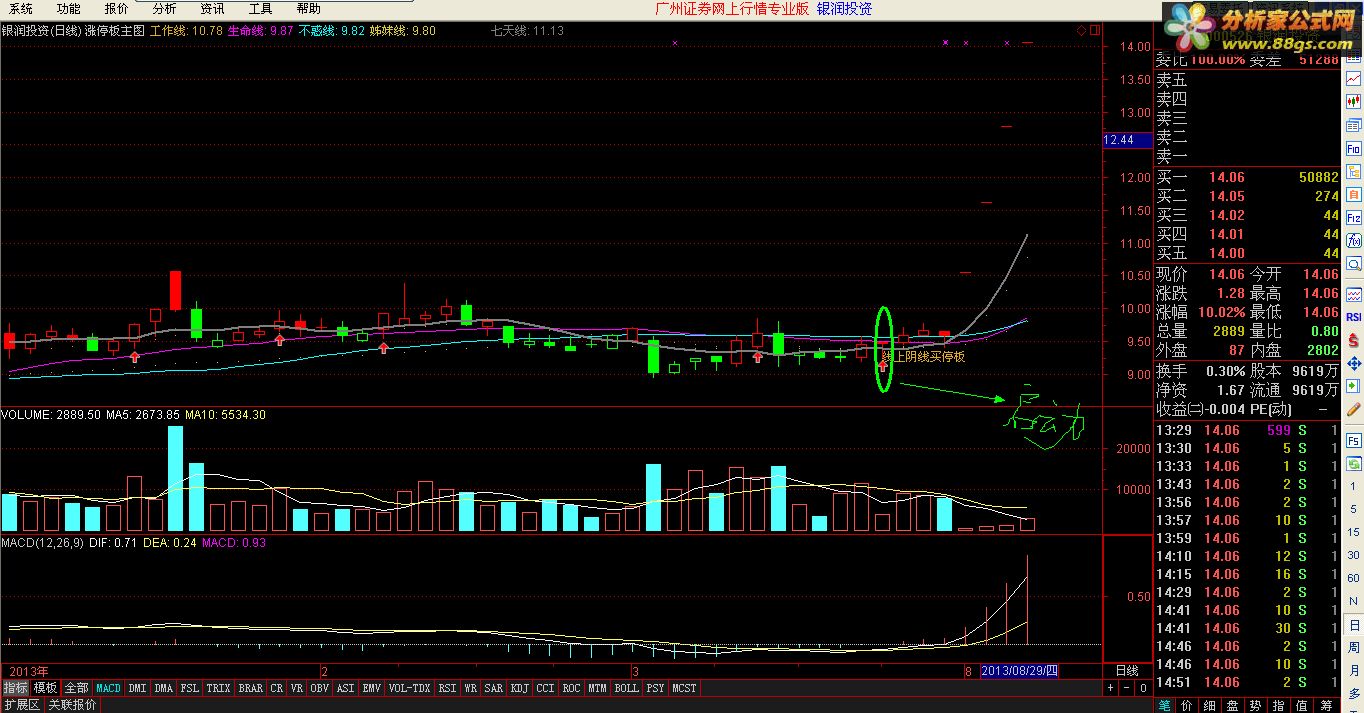1364x713 pixels.
Task: Switch to the 细 detail tab
Action: [1209, 706]
